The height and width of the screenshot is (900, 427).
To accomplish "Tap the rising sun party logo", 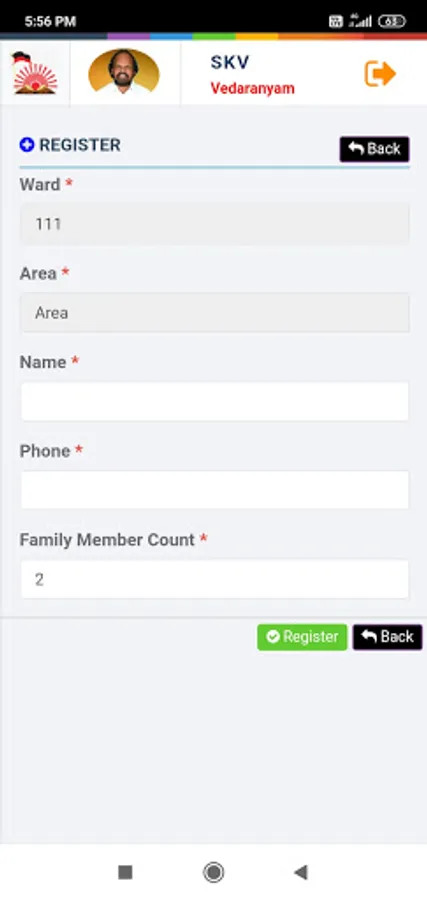I will [35, 73].
